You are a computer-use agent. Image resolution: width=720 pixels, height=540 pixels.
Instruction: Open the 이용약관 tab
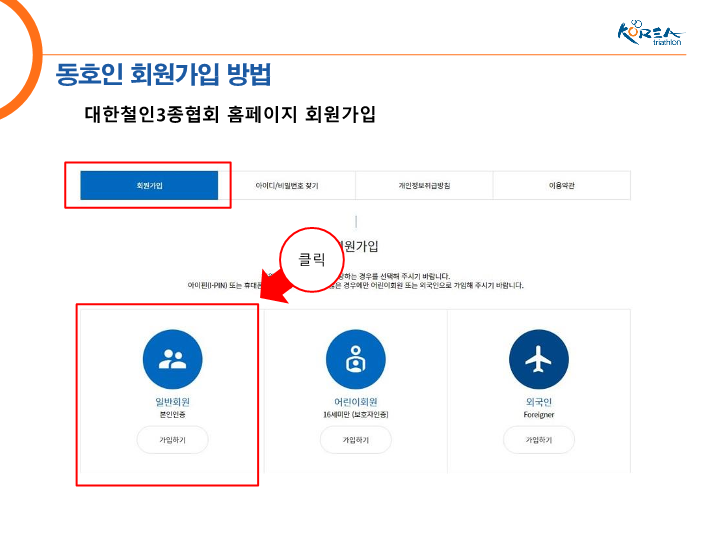pos(562,186)
